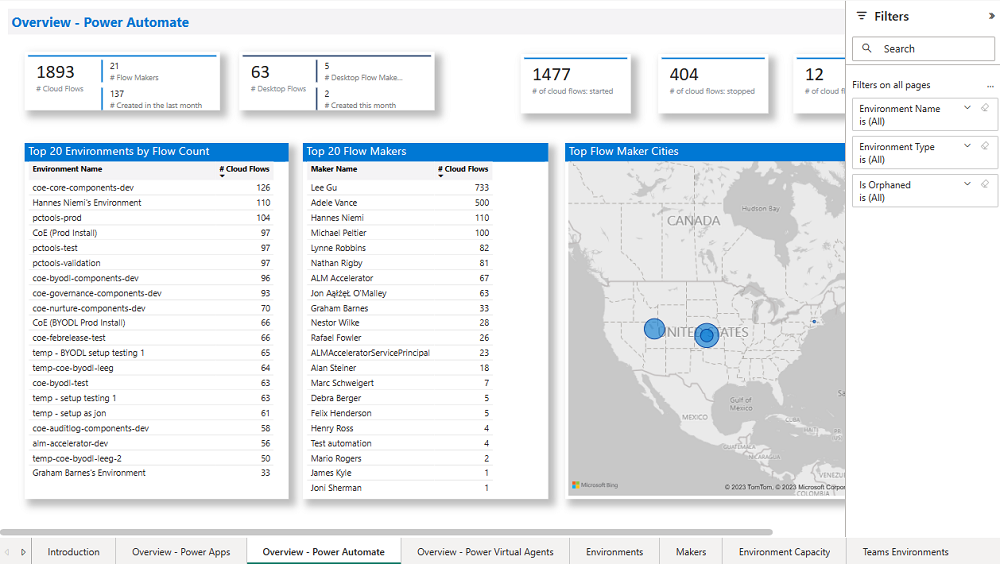Select Graham Barnes's Environment row
Screen dimensions: 1000x564
[151, 473]
